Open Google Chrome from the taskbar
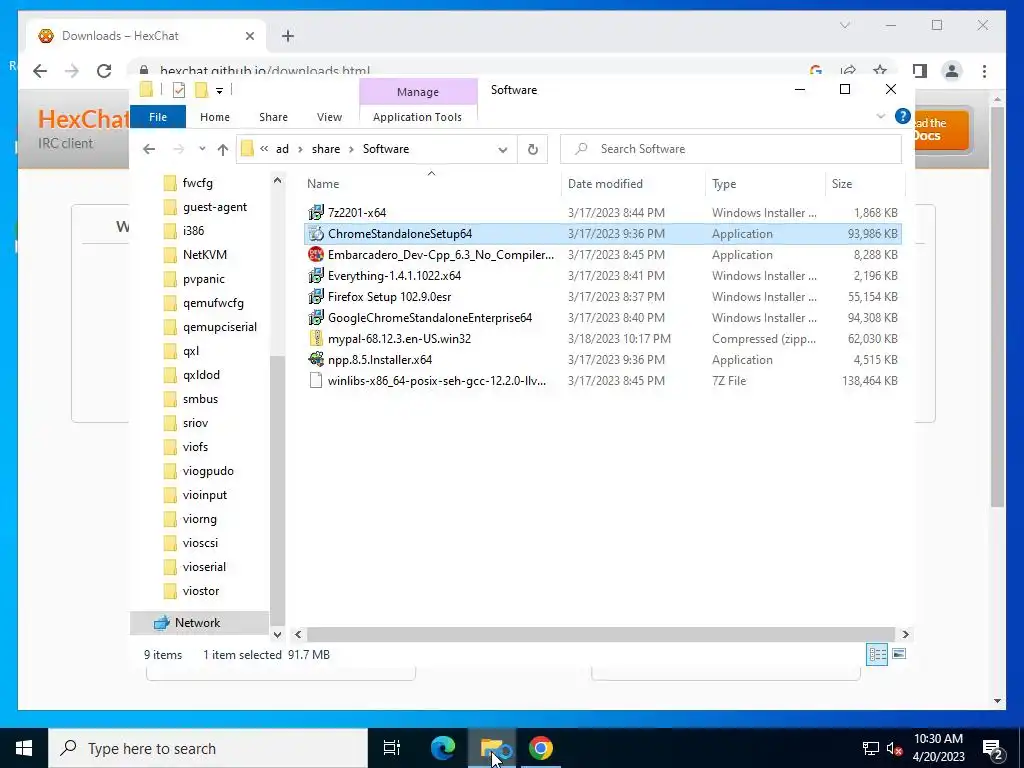 pos(541,748)
